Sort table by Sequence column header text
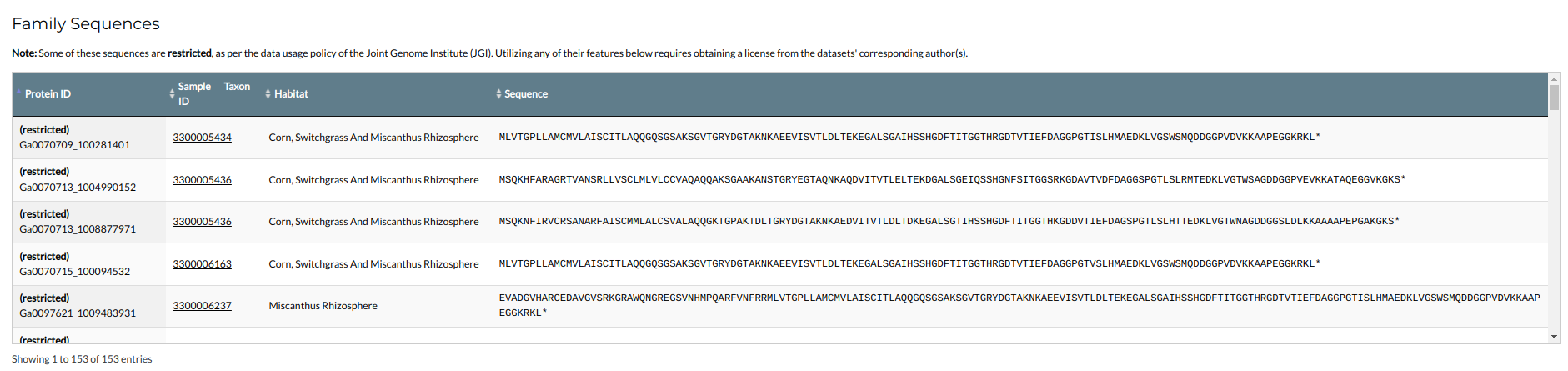Image resolution: width=1568 pixels, height=371 pixels. pyautogui.click(x=526, y=94)
